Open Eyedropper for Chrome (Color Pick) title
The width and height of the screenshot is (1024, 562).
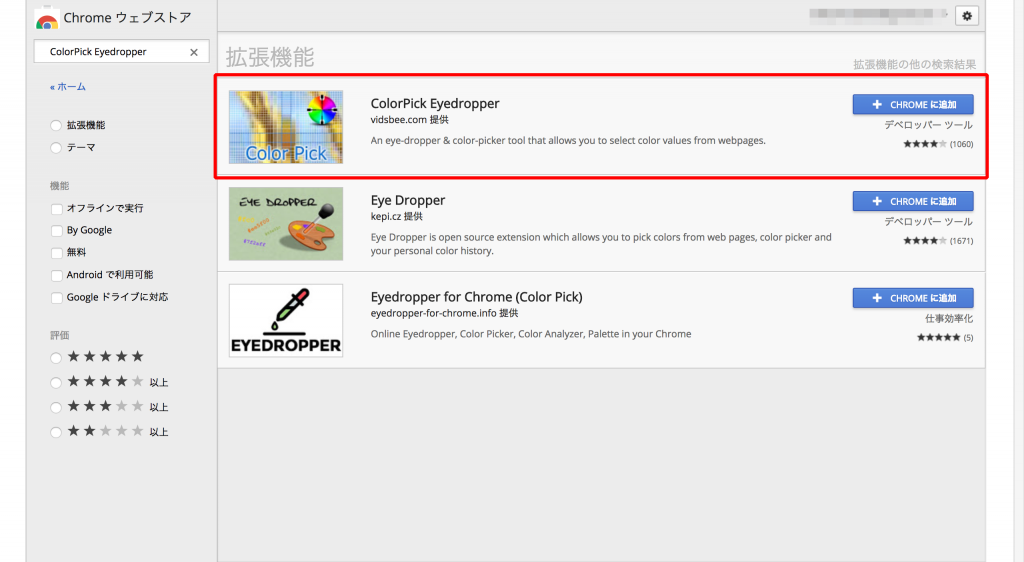[476, 296]
